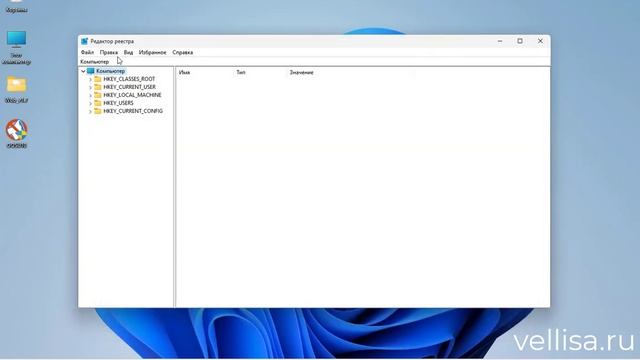Click the Registry Editor title bar icon

[x=84, y=41]
